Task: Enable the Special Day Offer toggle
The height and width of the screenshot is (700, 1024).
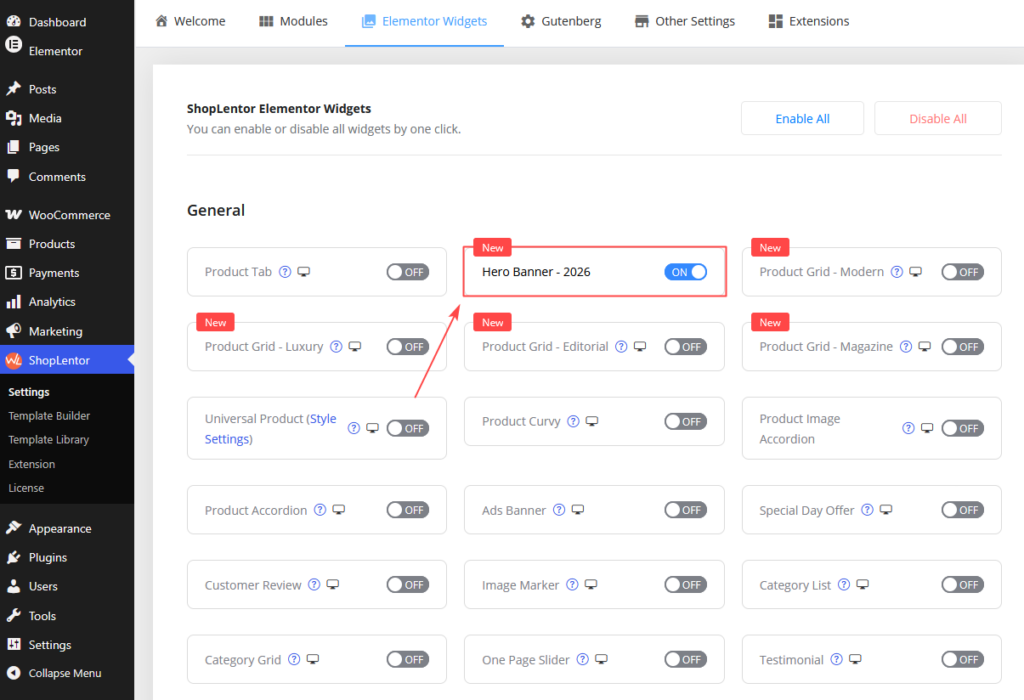Action: click(962, 509)
